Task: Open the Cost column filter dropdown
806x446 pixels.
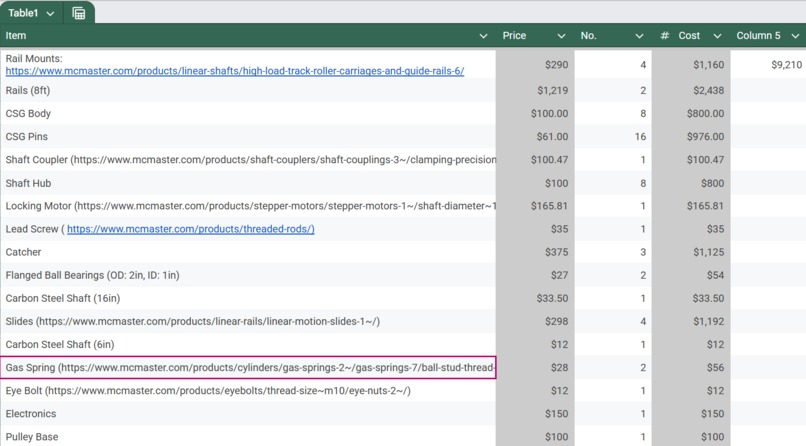Action: [x=718, y=36]
